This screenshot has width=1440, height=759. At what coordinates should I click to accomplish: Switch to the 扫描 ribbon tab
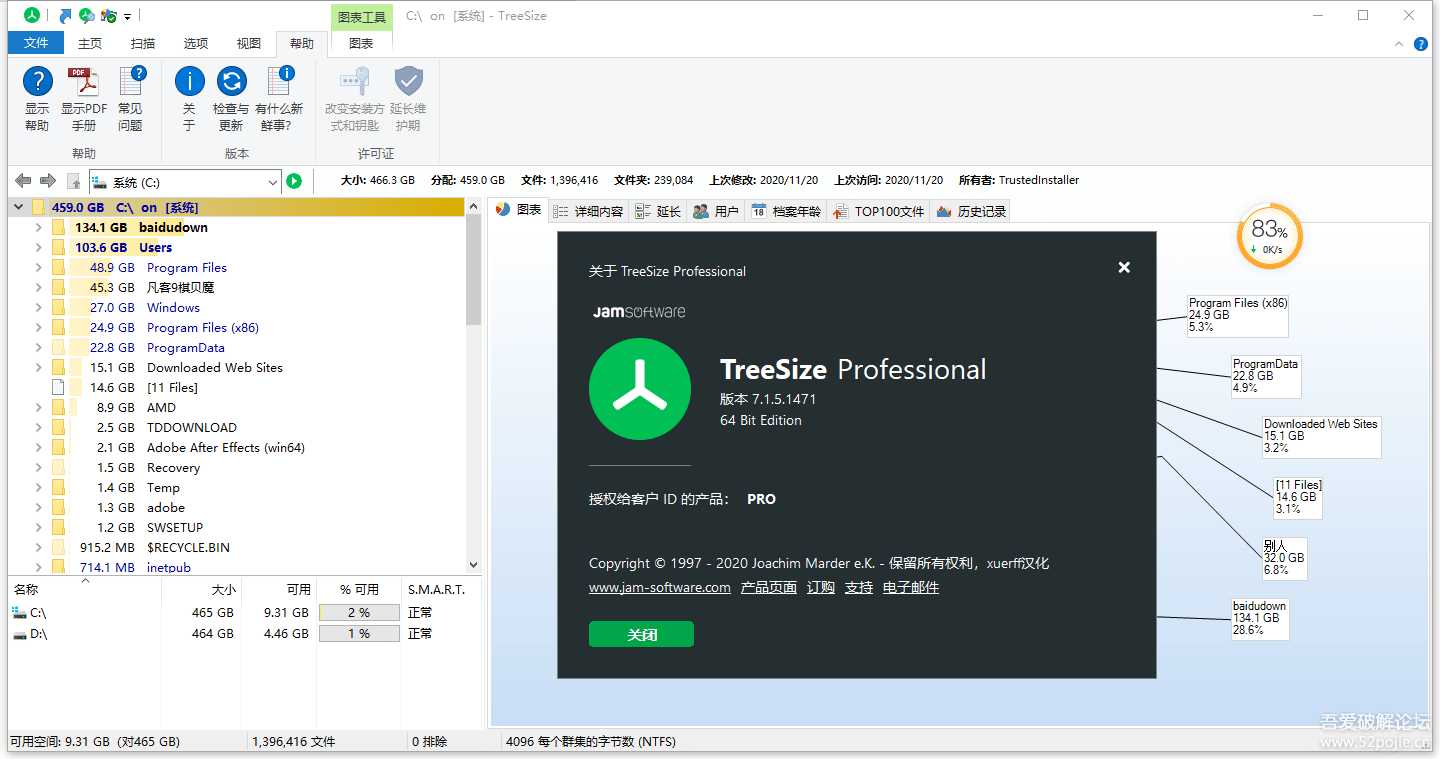(x=143, y=43)
